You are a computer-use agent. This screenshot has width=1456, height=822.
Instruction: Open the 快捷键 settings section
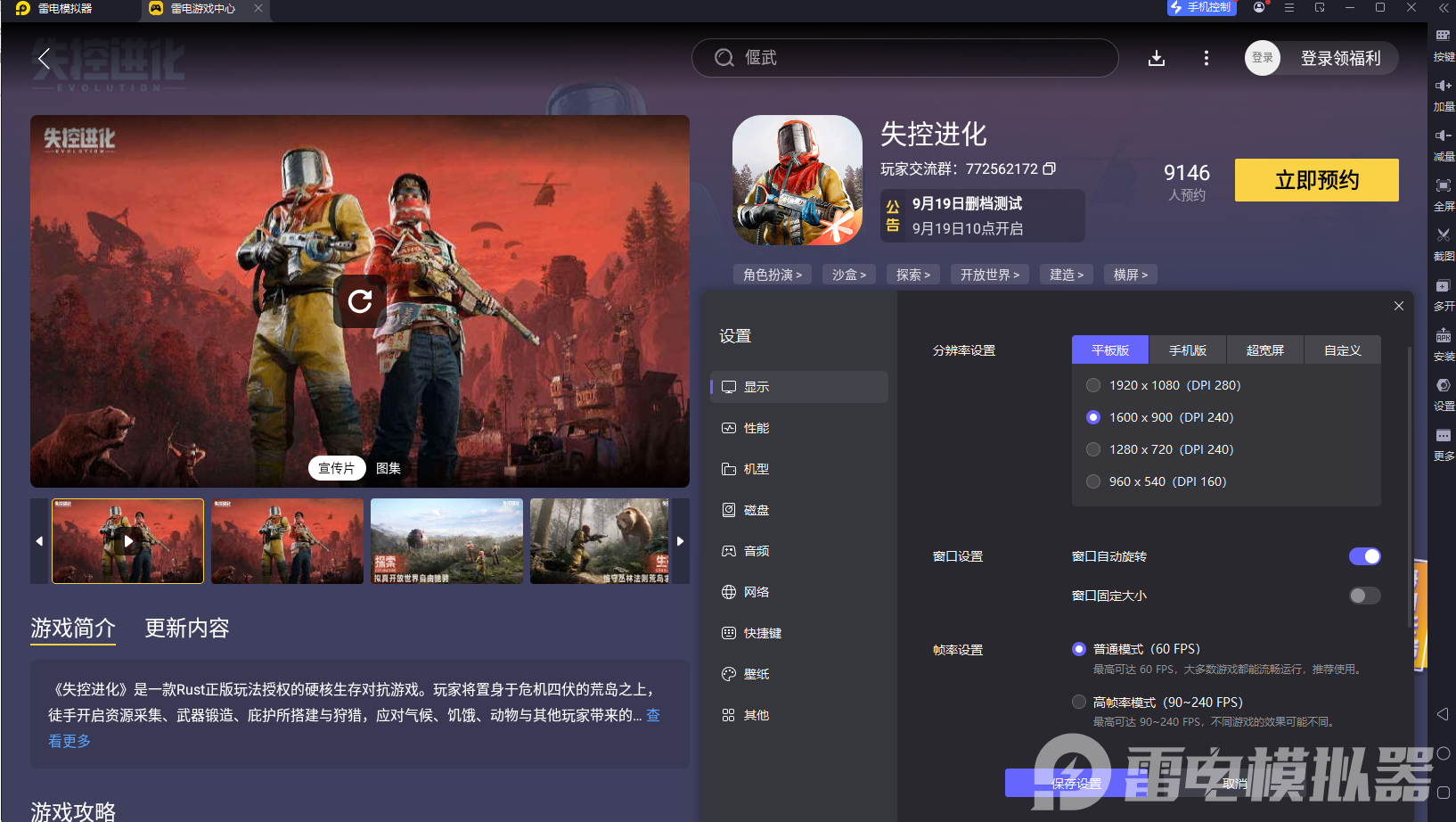tap(799, 633)
